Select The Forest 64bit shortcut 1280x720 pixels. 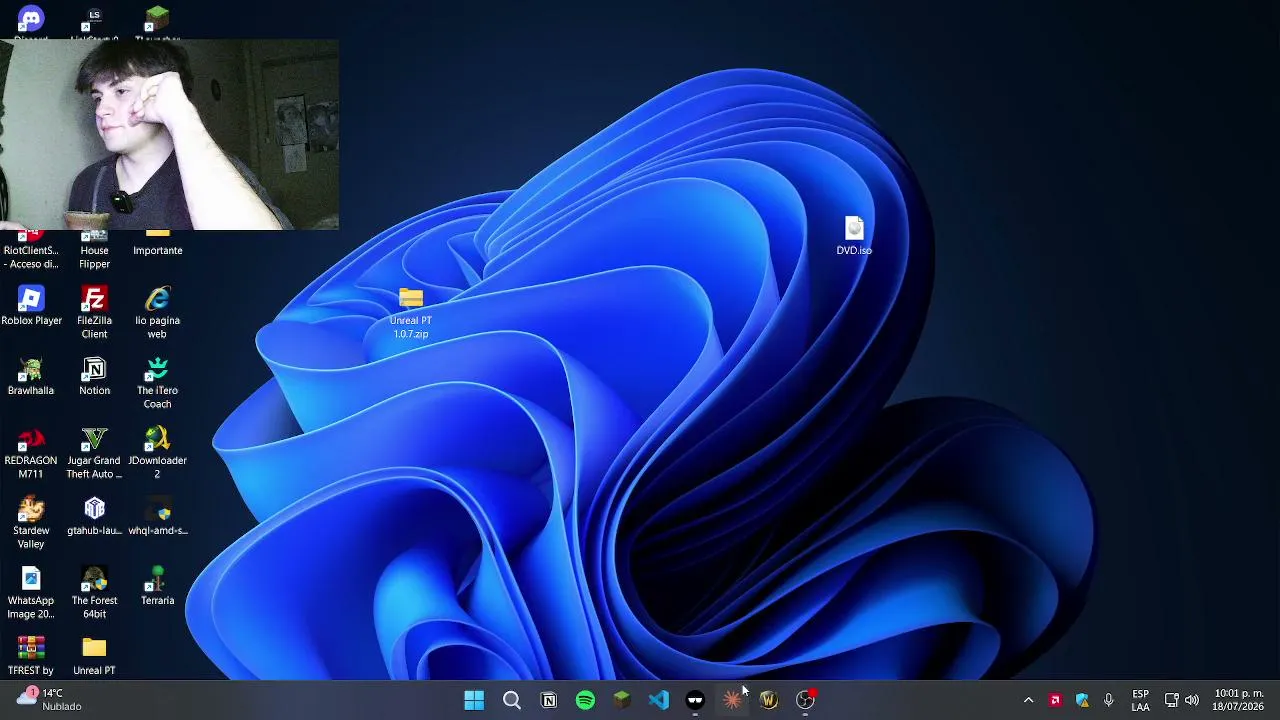point(94,593)
